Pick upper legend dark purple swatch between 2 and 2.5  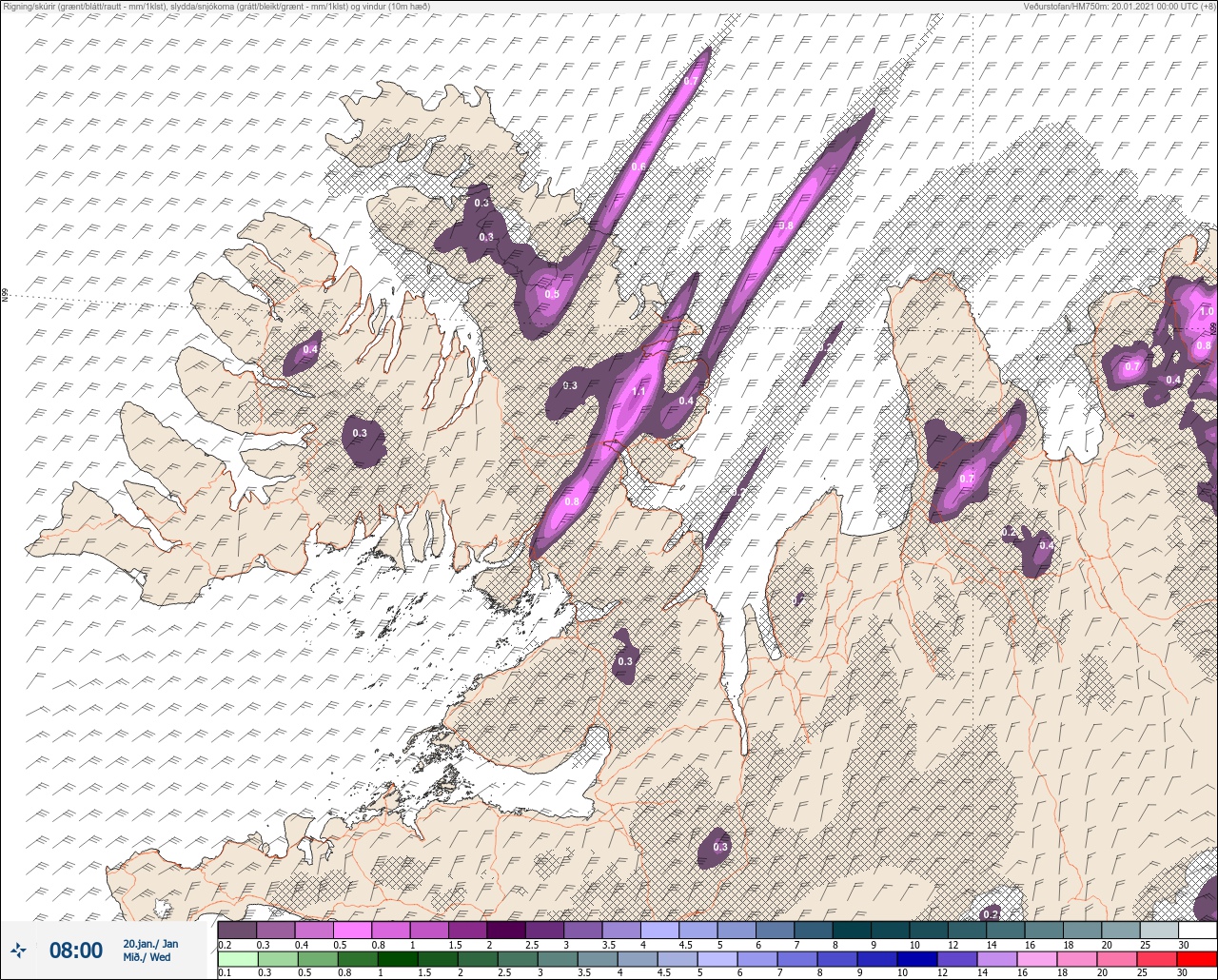505,930
